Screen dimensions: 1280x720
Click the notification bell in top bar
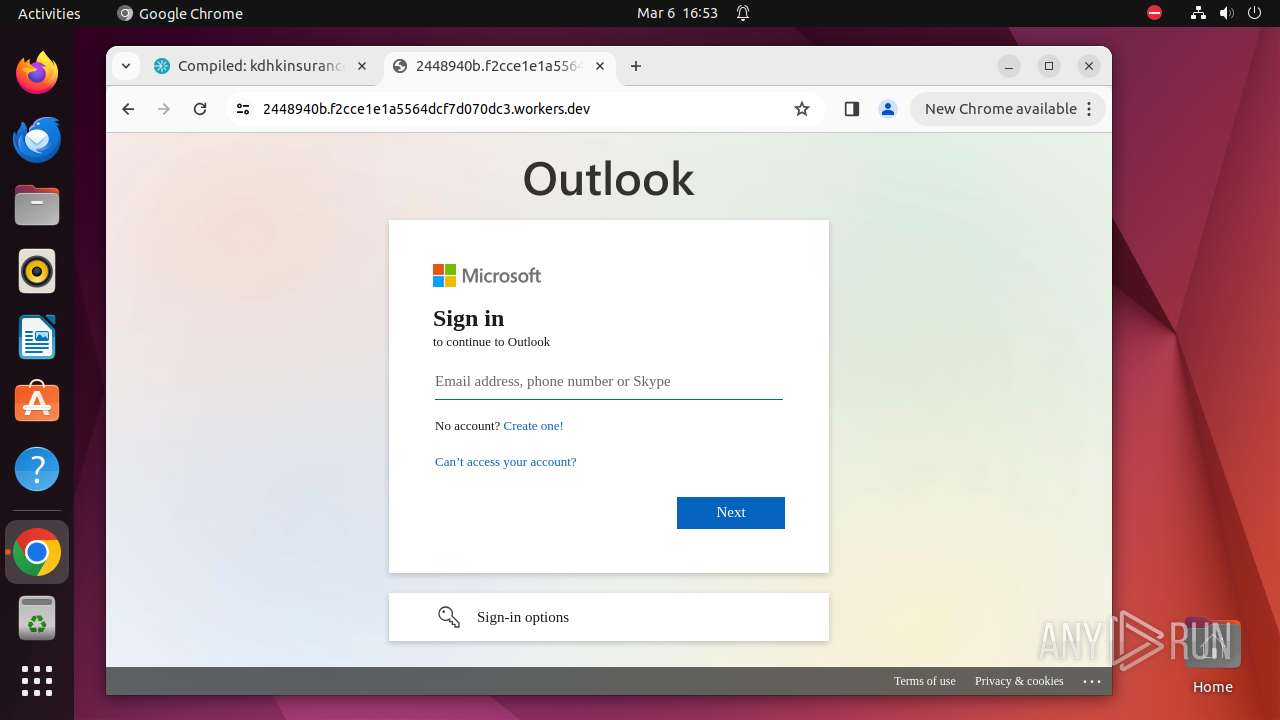click(x=743, y=13)
